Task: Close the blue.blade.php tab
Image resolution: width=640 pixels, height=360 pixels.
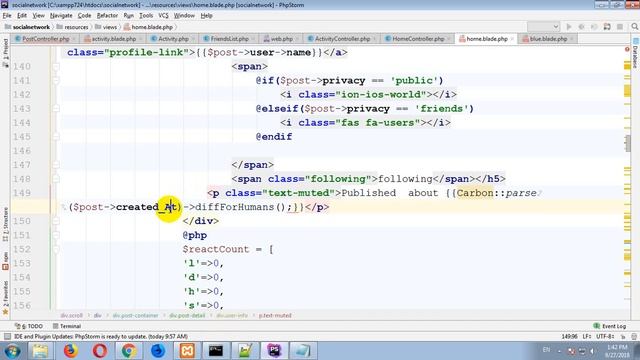Action: pyautogui.click(x=572, y=39)
